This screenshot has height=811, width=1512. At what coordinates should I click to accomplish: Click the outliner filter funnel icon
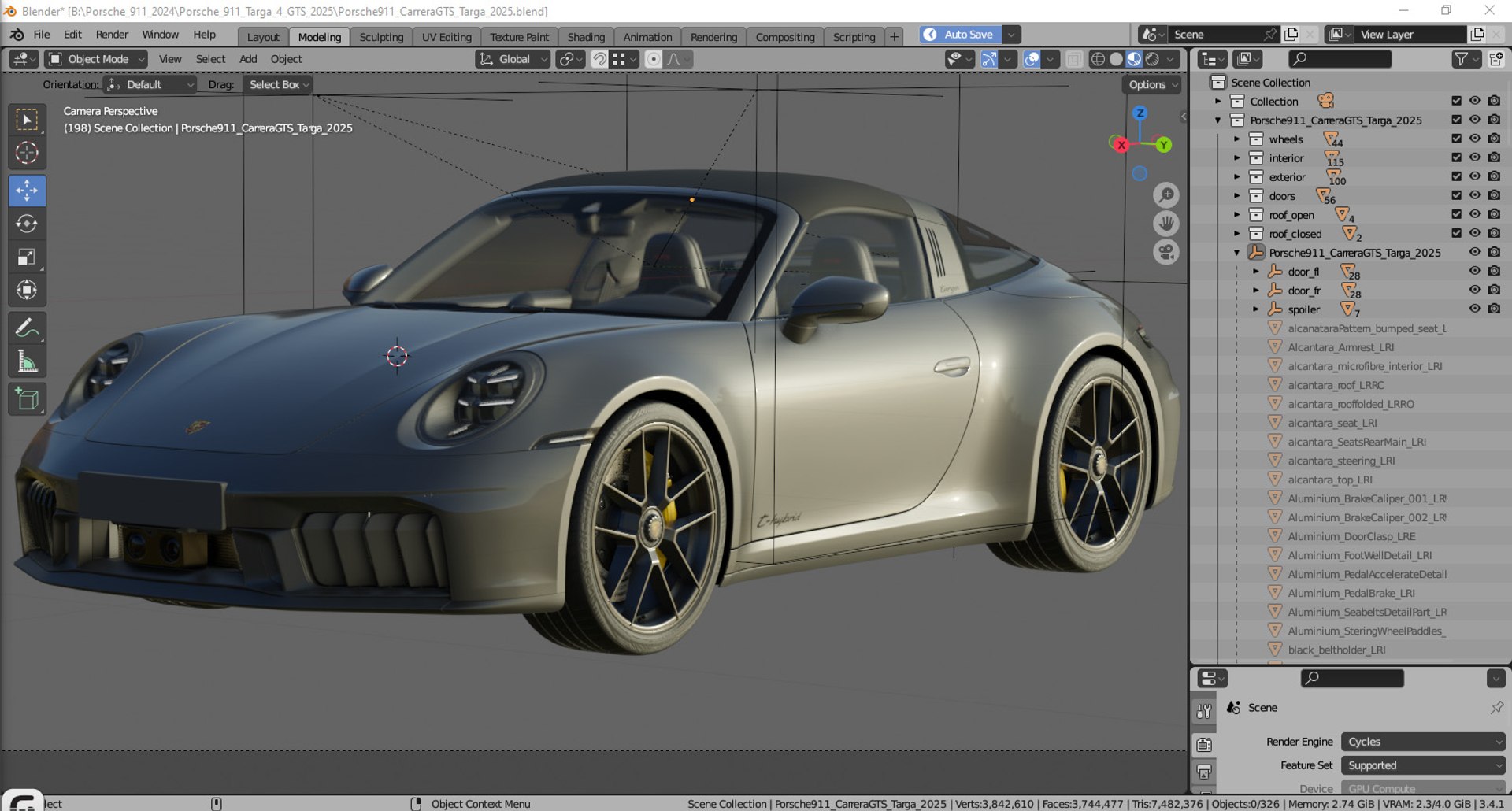click(1461, 59)
